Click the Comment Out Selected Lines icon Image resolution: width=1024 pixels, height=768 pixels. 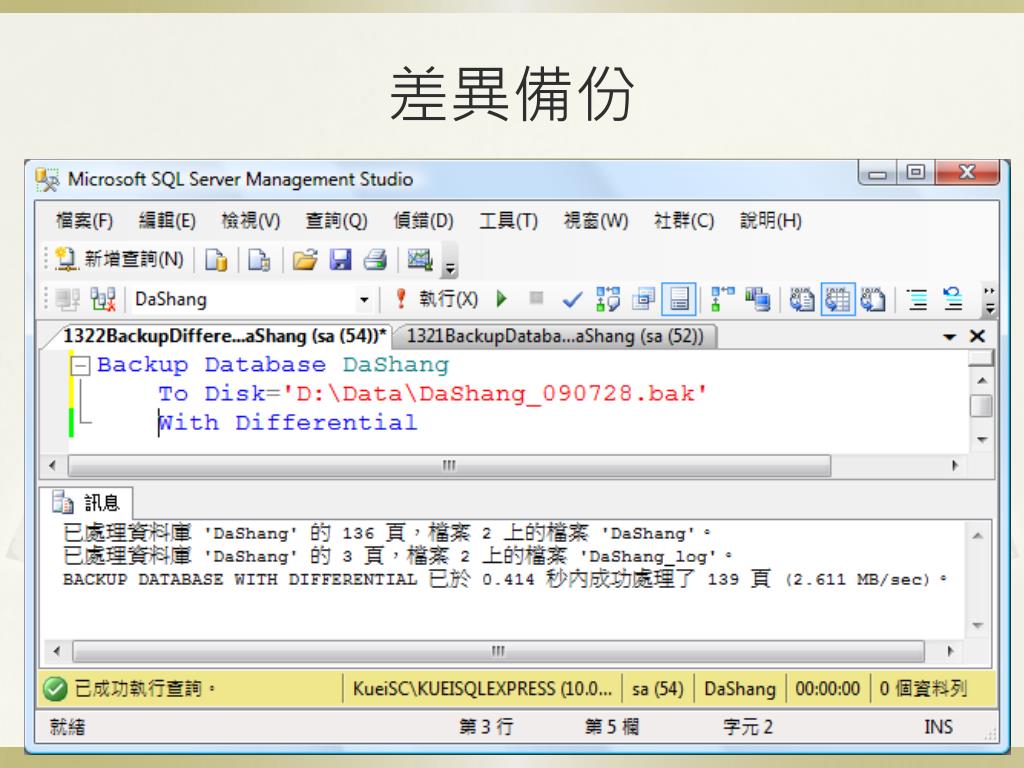point(918,299)
